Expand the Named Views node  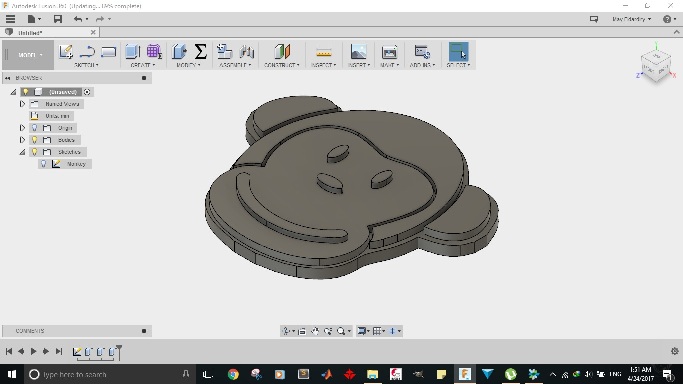22,104
